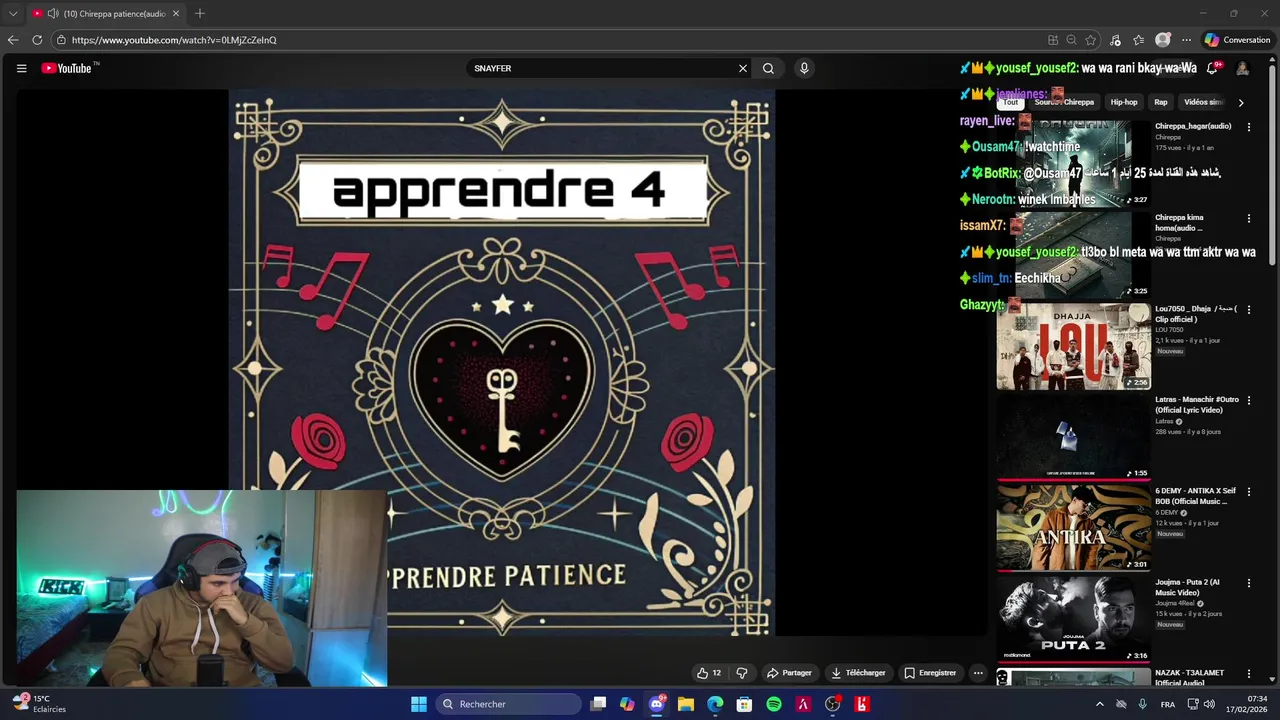The width and height of the screenshot is (1280, 720).
Task: Open Microsoft Store from the taskbar
Action: tap(744, 704)
